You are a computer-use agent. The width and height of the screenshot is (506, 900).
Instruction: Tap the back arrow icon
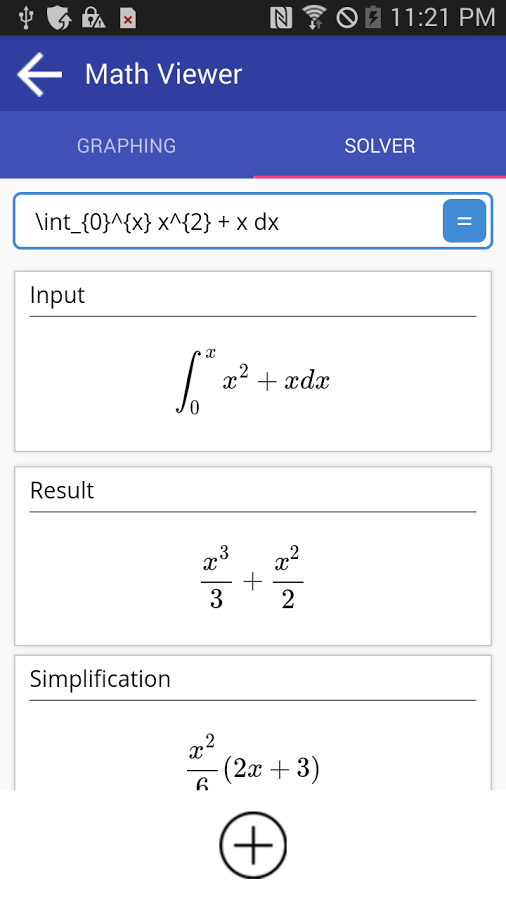tap(40, 74)
